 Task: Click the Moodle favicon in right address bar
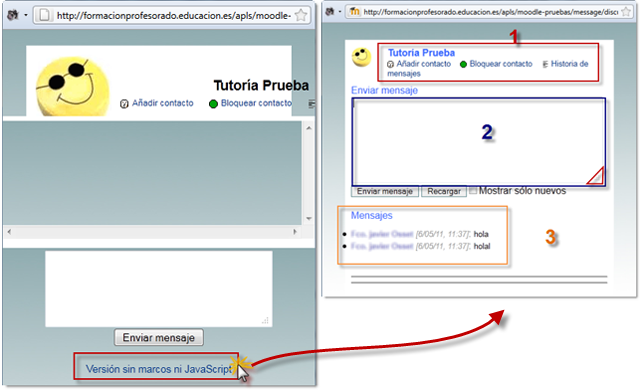[354, 12]
